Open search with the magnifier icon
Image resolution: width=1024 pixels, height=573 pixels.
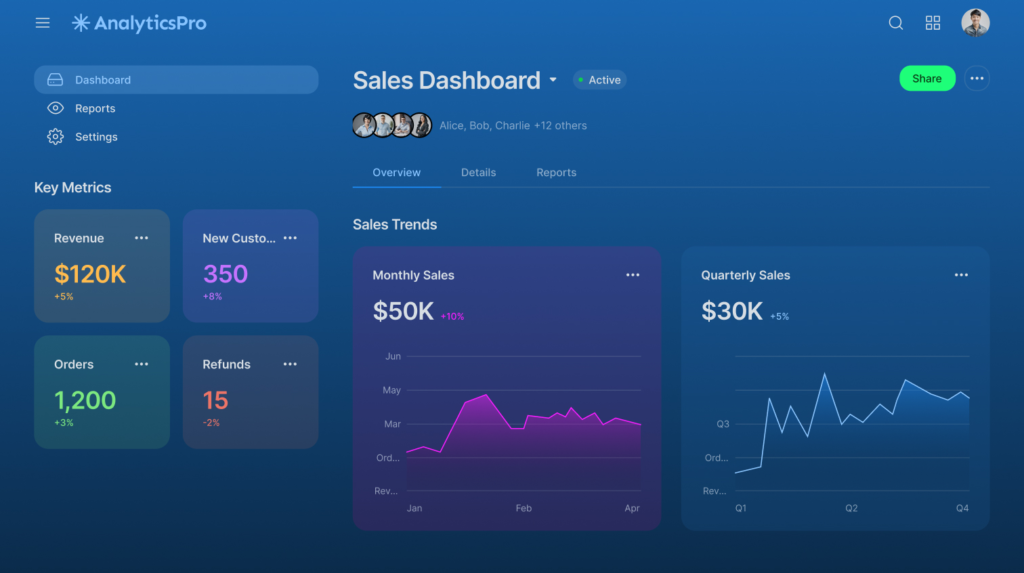896,23
